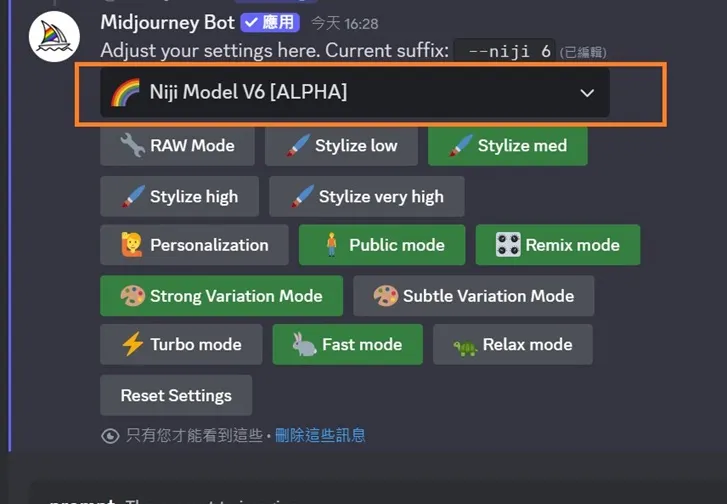
Task: Switch to Subtle Variation Mode
Action: click(x=473, y=296)
